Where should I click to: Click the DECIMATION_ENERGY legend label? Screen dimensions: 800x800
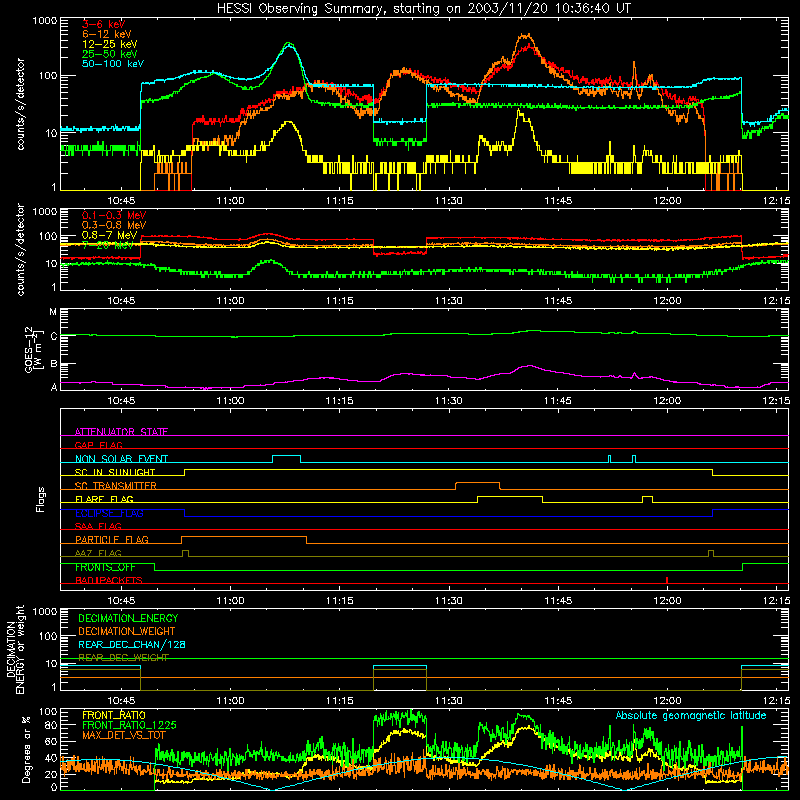(x=128, y=618)
